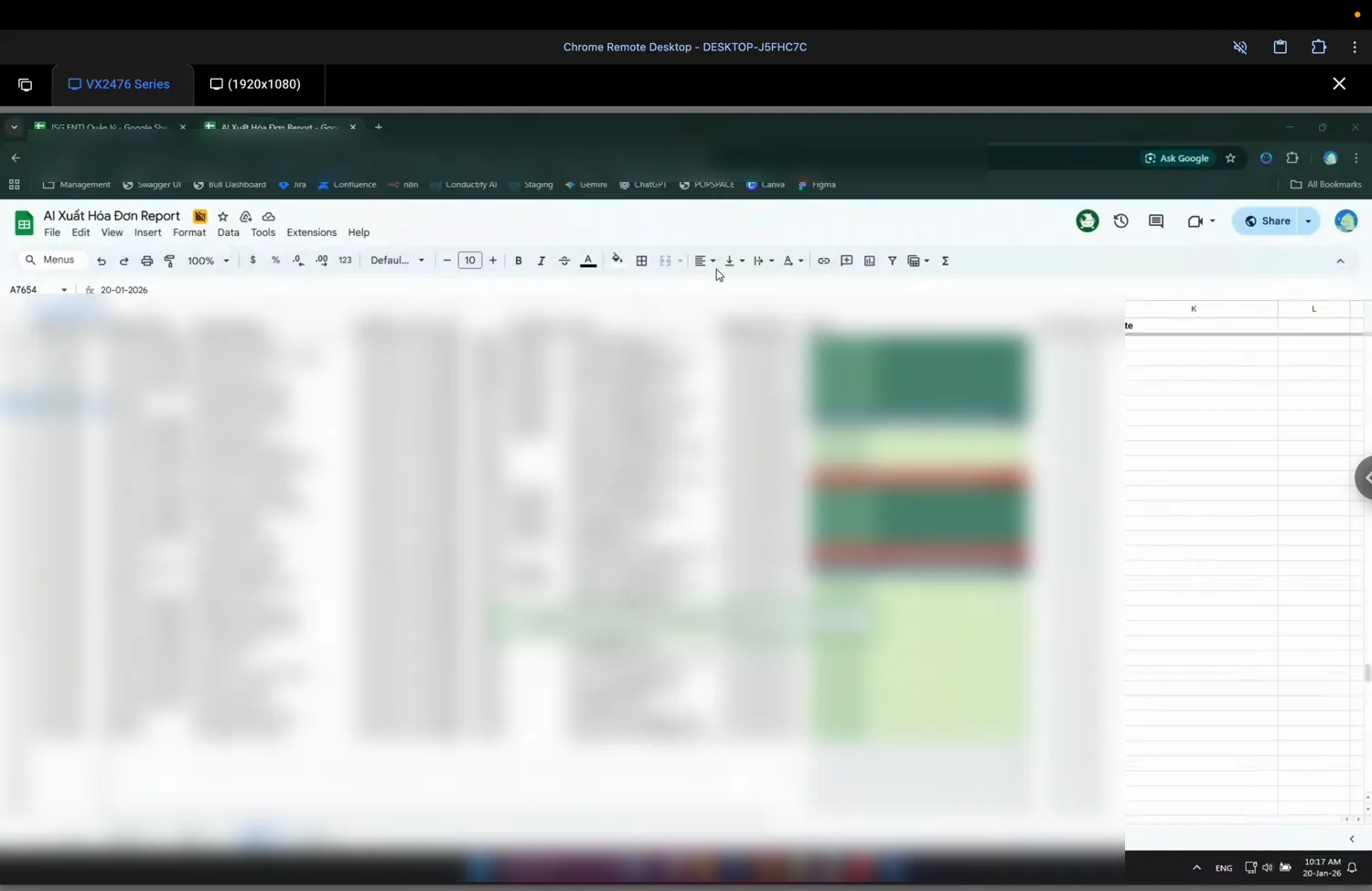Open the fill color picker
This screenshot has width=1372, height=891.
[x=617, y=261]
